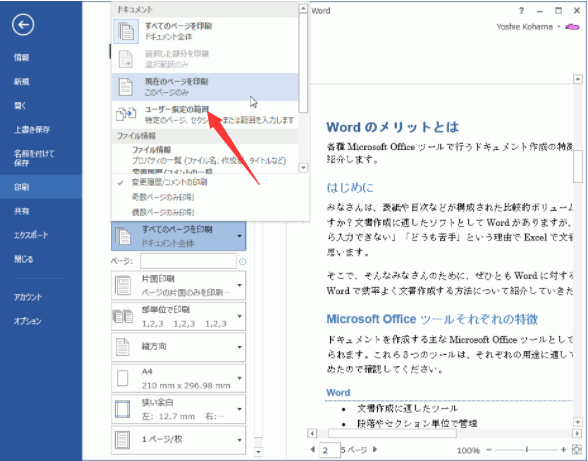Open the すべてのページを印刷 dropdown
This screenshot has width=588, height=461.
[x=178, y=236]
